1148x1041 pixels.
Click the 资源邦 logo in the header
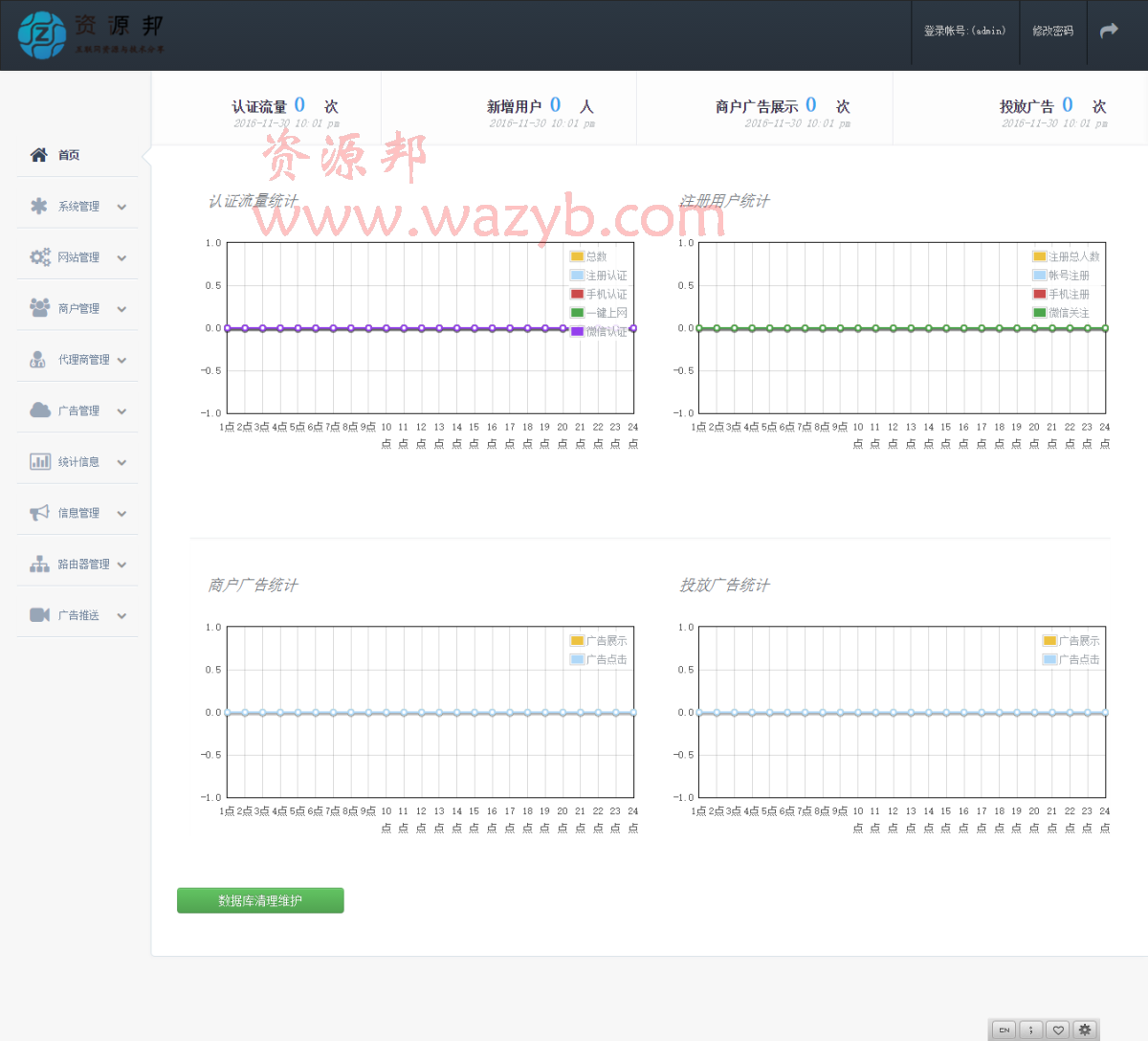(91, 34)
